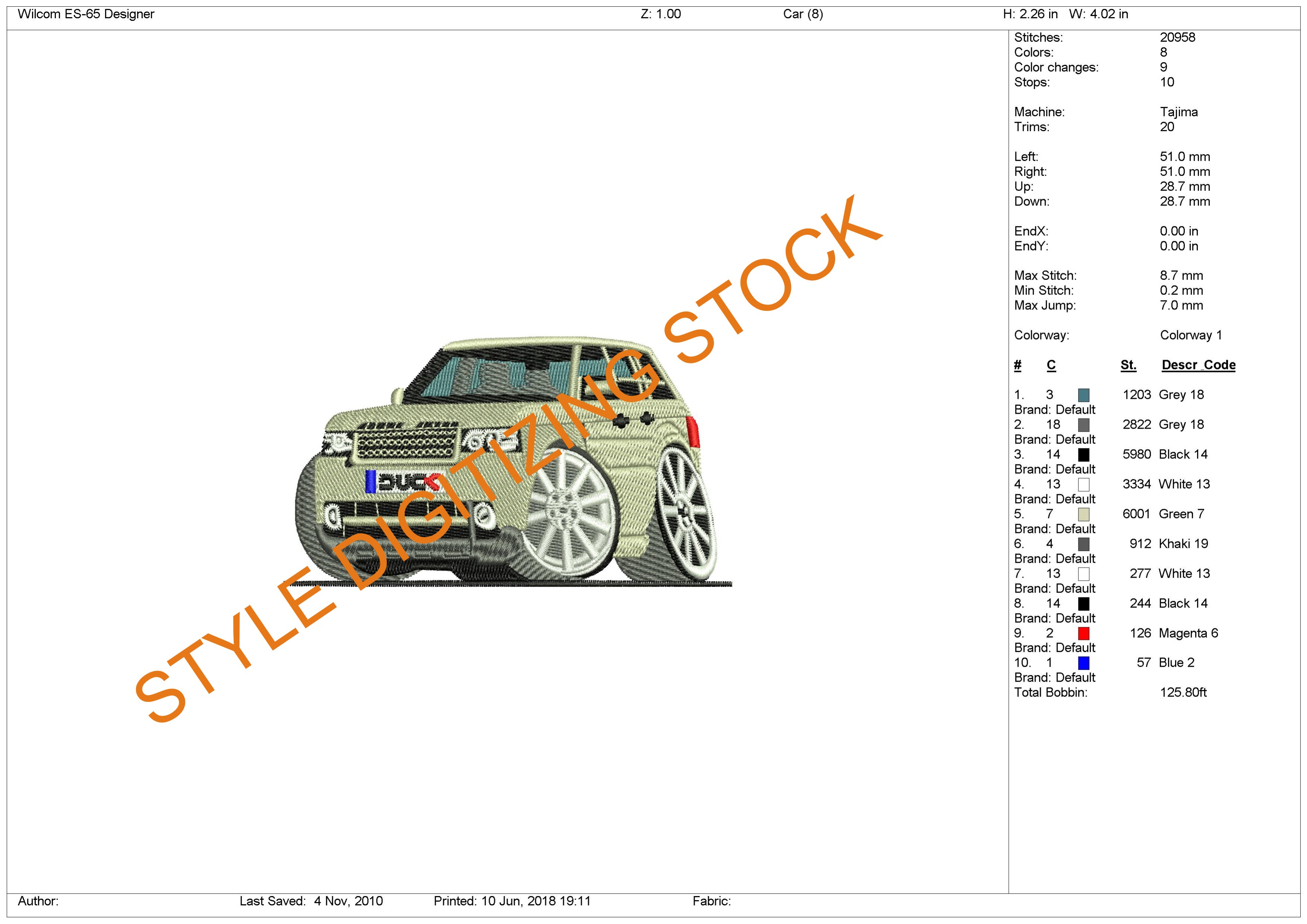Click the Car (8) design title
This screenshot has height=924, width=1307.
tap(803, 14)
